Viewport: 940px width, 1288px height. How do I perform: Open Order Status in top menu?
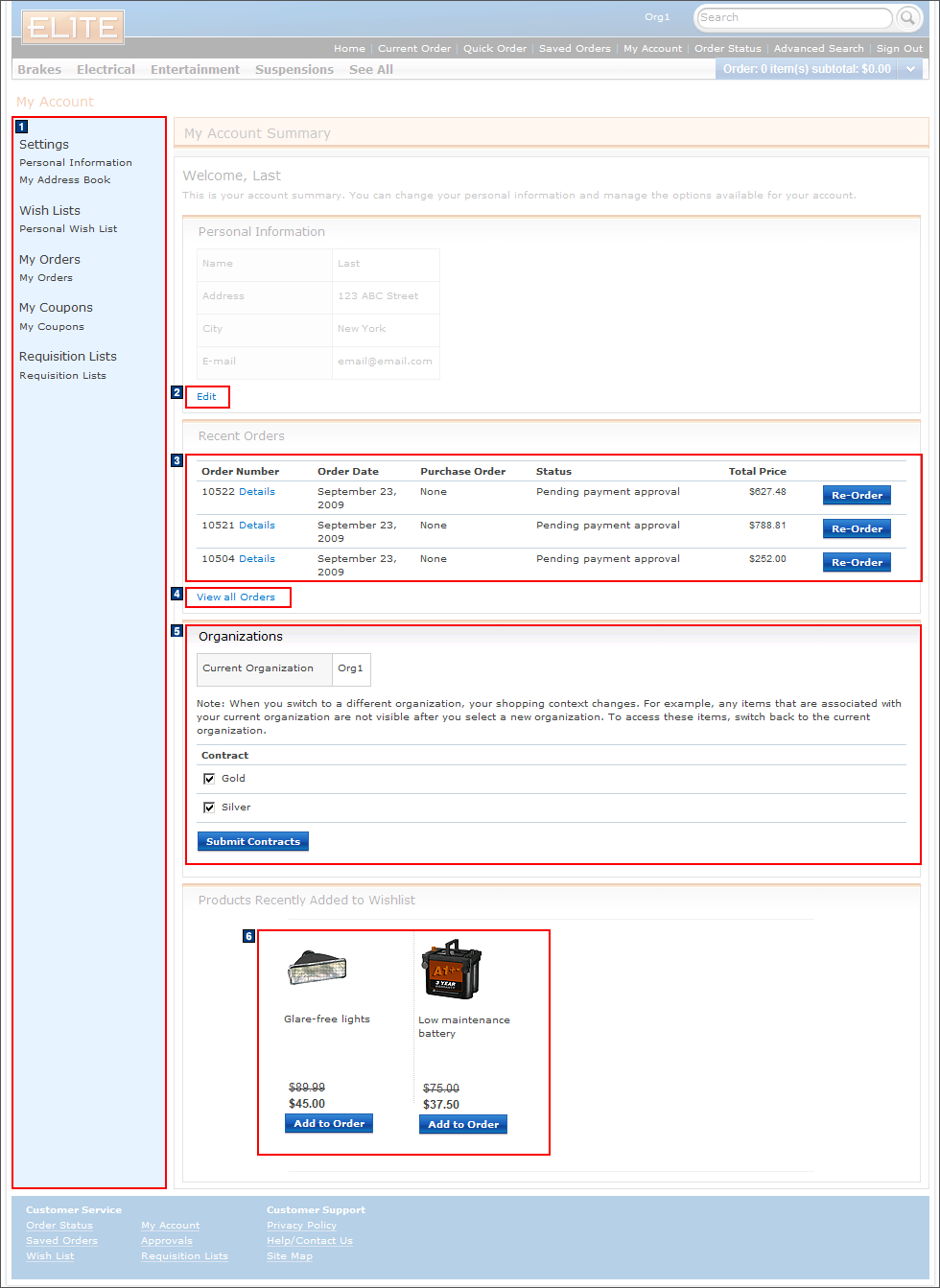coord(728,49)
